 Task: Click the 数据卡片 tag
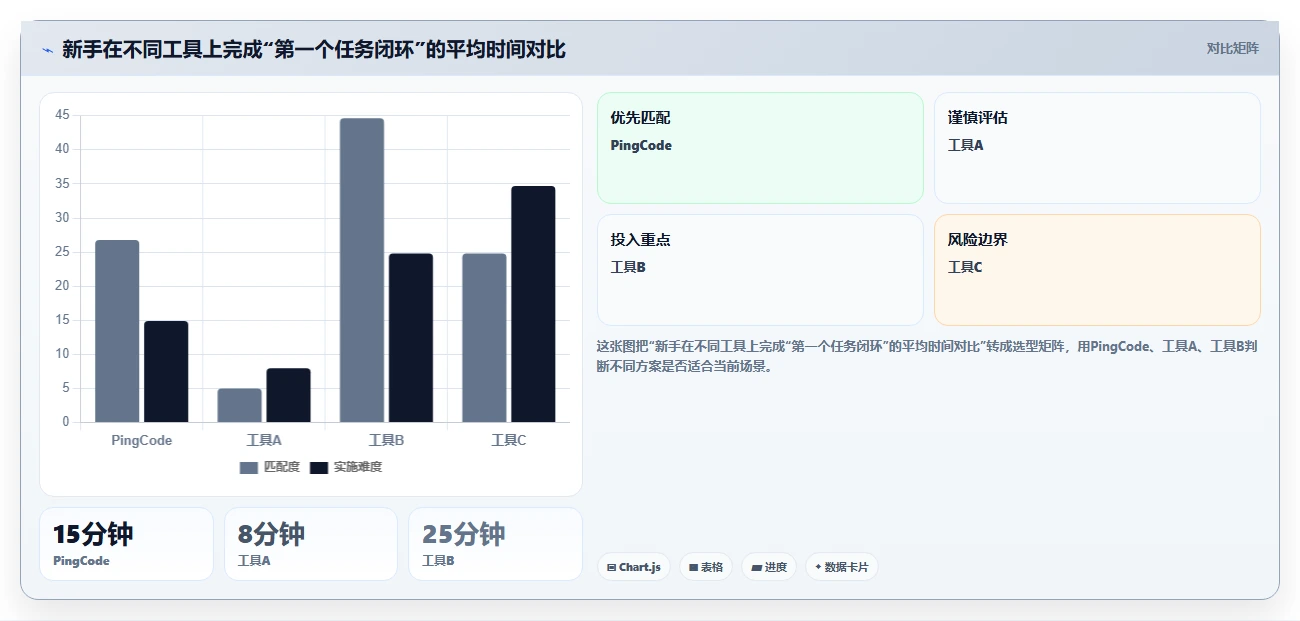[842, 567]
